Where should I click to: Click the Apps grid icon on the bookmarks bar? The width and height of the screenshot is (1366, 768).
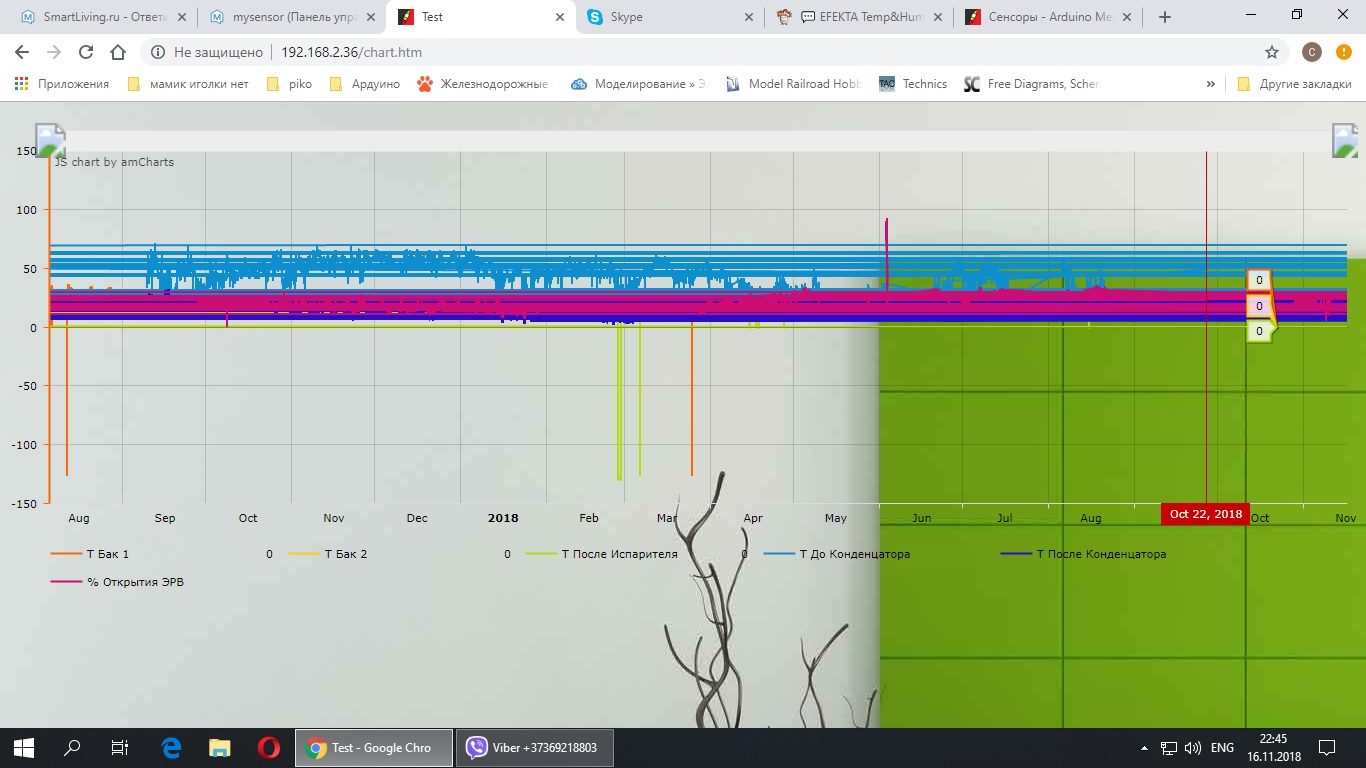tap(21, 84)
